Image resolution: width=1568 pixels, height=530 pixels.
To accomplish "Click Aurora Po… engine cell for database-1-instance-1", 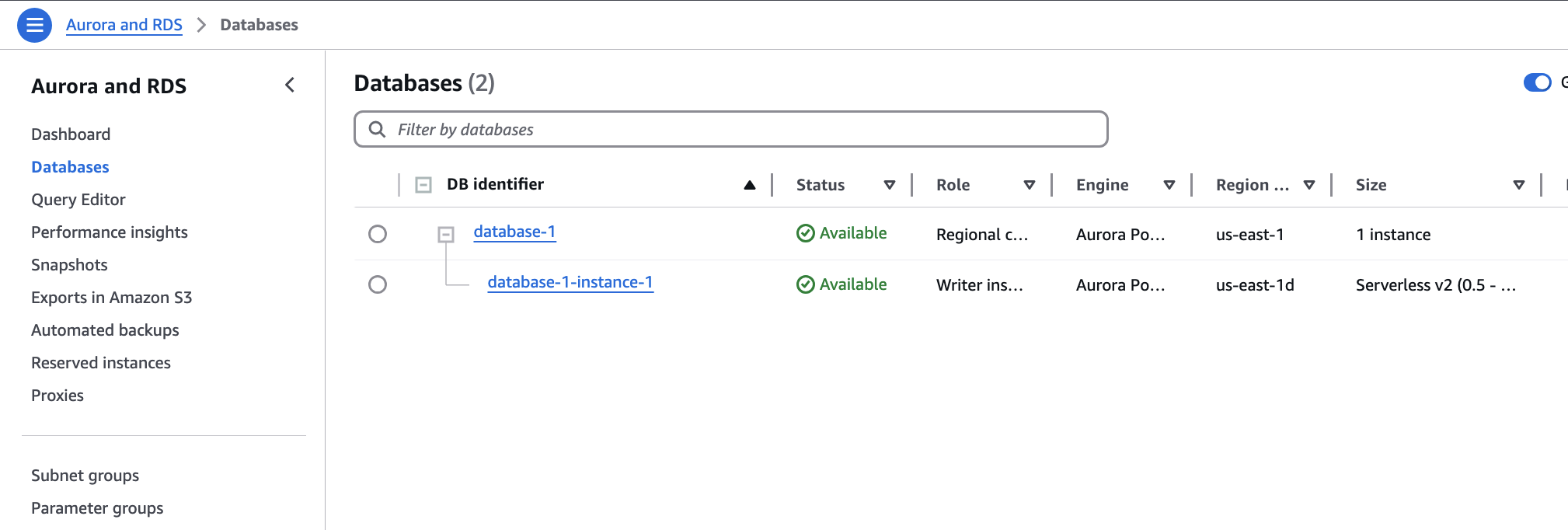I will click(x=1120, y=285).
